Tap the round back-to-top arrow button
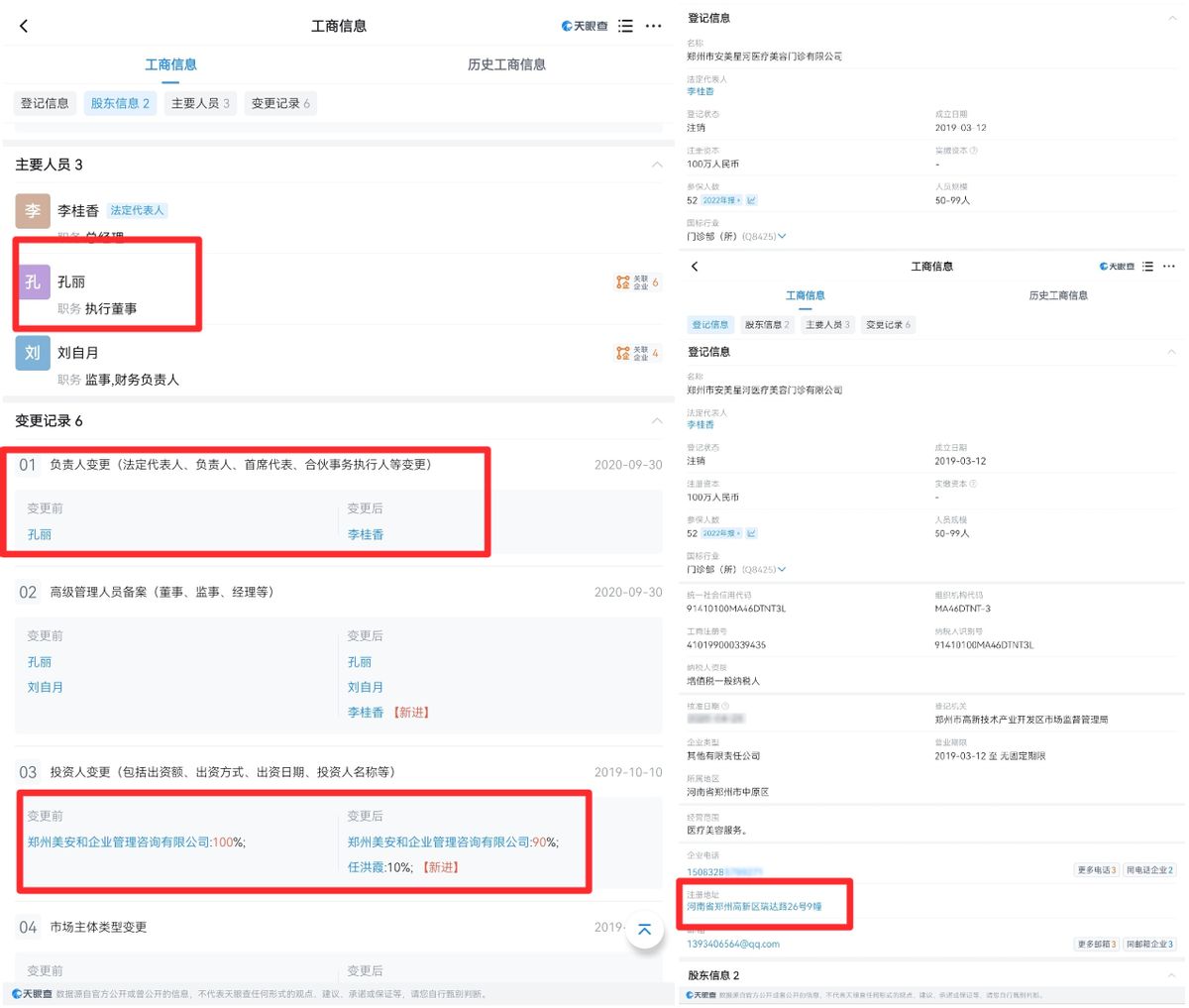The height and width of the screenshot is (1008, 1189). (645, 930)
